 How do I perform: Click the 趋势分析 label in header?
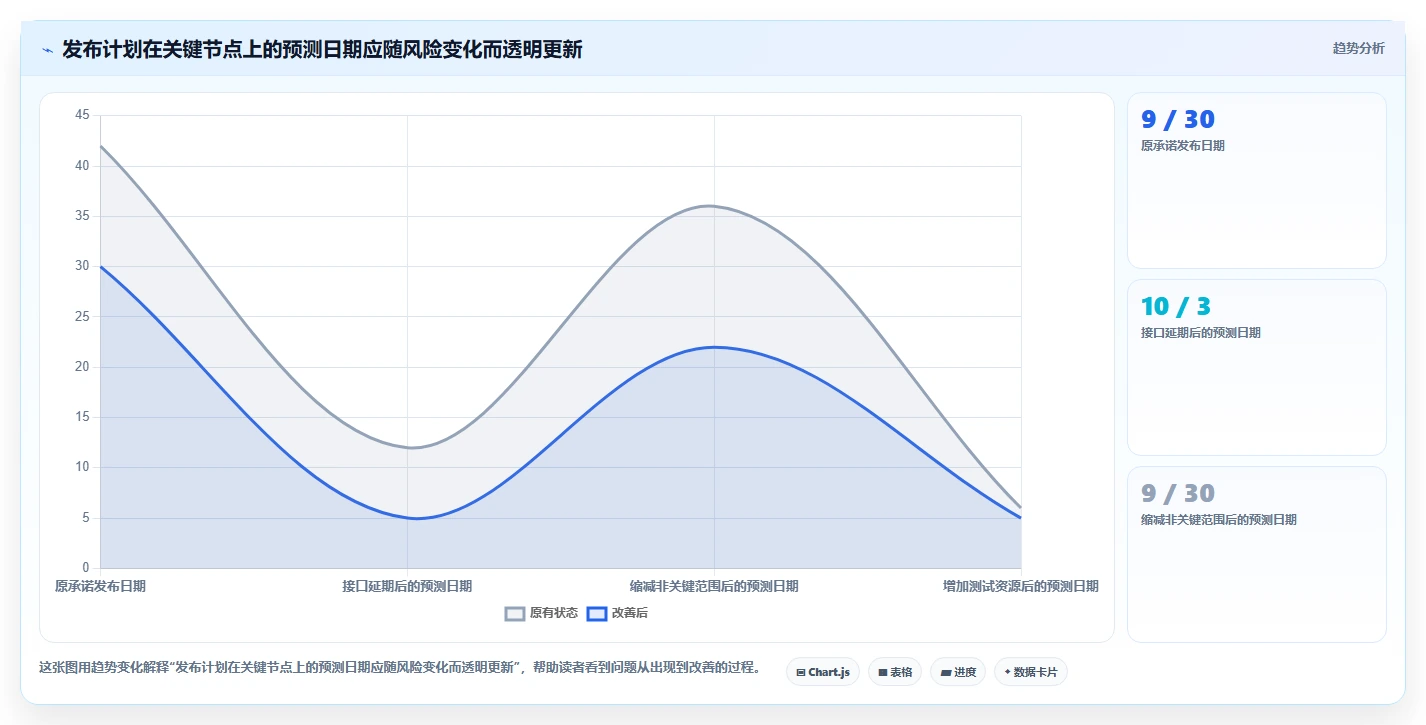[x=1359, y=48]
